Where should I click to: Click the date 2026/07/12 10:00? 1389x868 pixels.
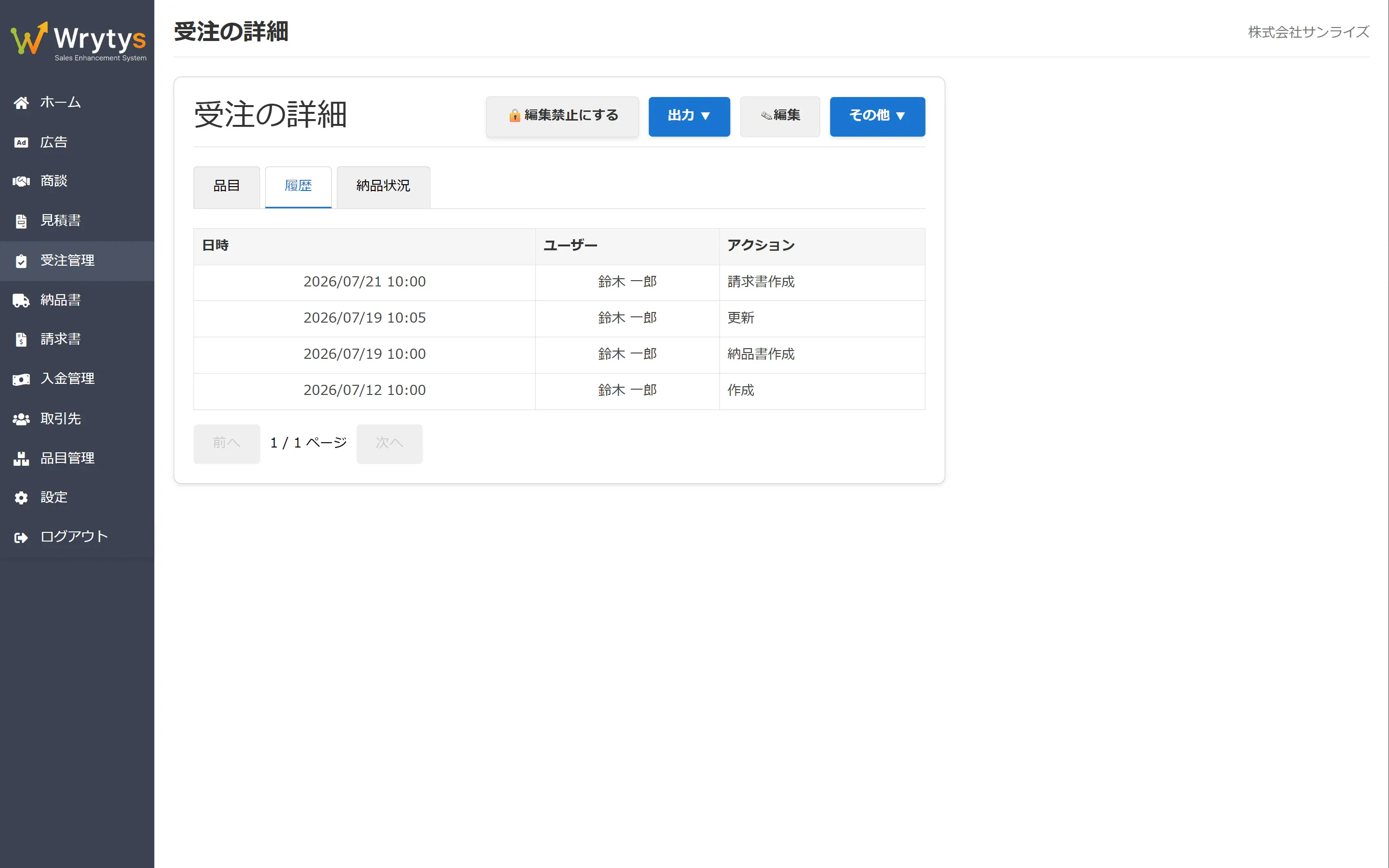[x=365, y=391]
